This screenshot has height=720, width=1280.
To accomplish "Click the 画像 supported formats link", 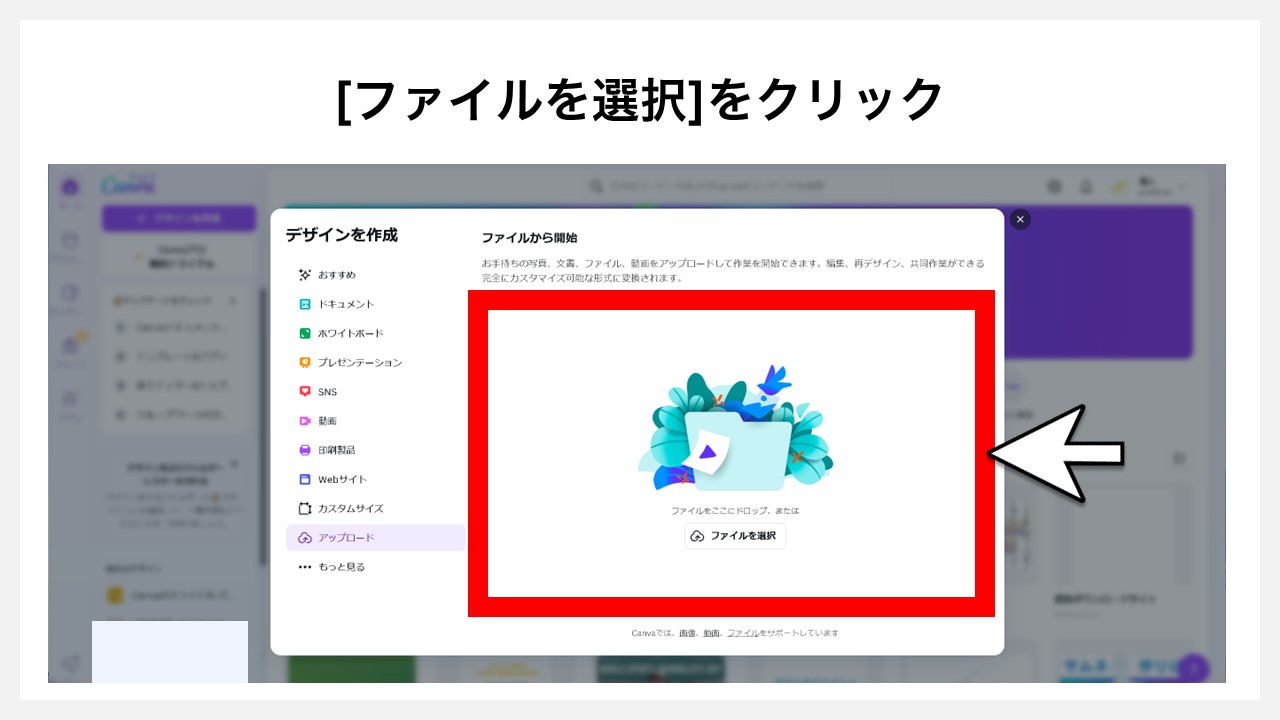I will pyautogui.click(x=686, y=631).
